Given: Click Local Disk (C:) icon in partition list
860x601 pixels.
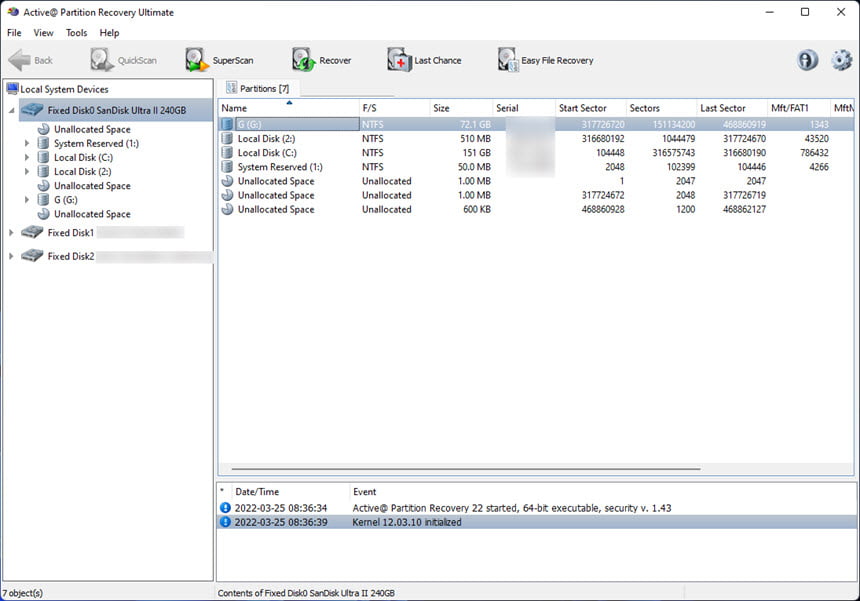Looking at the screenshot, I should click(x=227, y=152).
